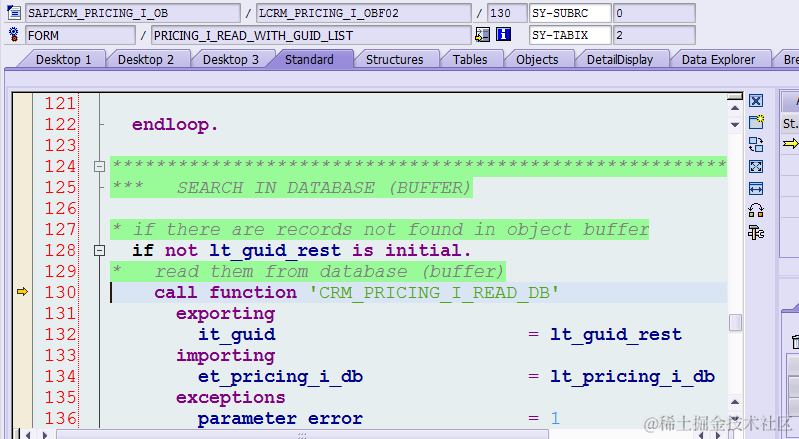The width and height of the screenshot is (799, 439).
Task: Click the editor split handle above the scrollbar
Action: (735, 96)
